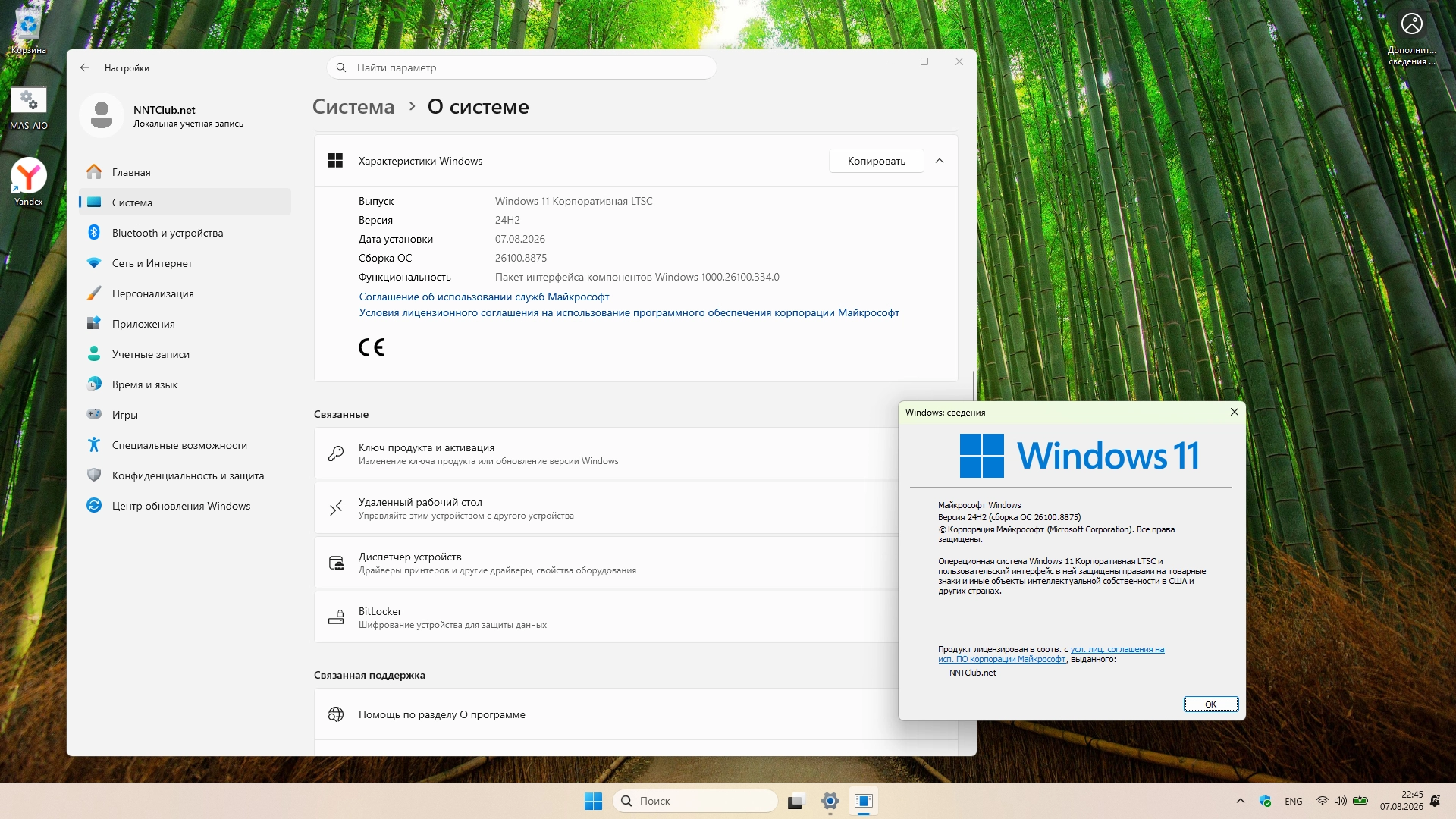1456x819 pixels.
Task: Click the remote desktop arrows icon
Action: tap(336, 508)
